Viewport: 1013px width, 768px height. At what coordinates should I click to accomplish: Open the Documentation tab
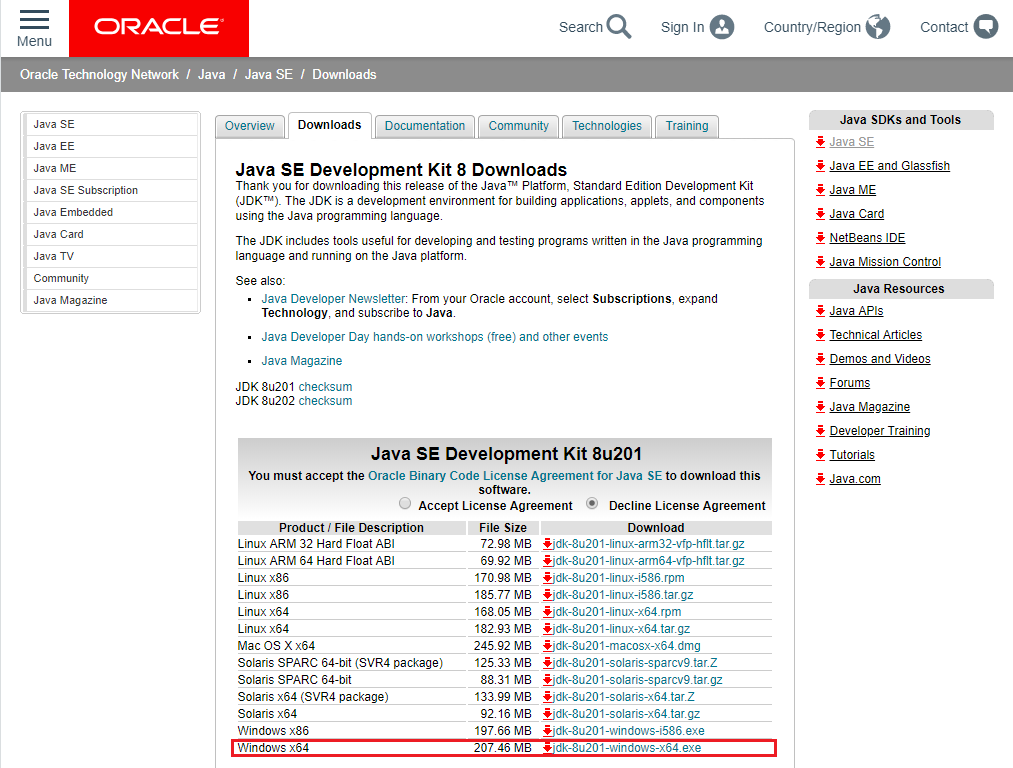click(x=424, y=126)
